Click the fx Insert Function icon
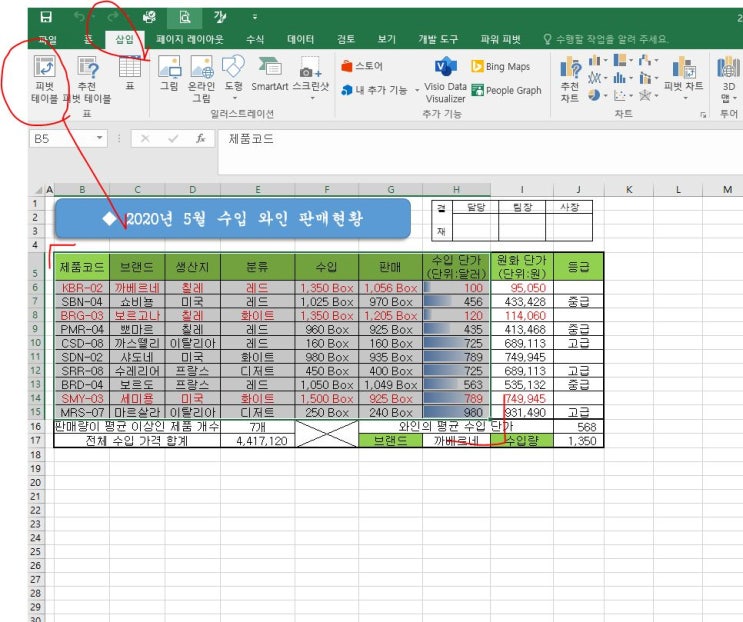 coord(200,138)
